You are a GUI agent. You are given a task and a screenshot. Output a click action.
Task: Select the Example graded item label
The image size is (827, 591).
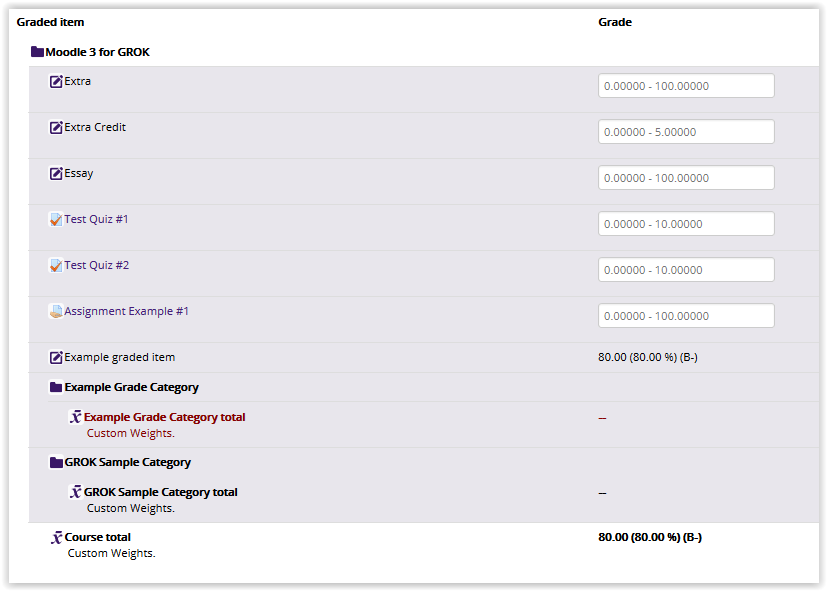pos(120,357)
